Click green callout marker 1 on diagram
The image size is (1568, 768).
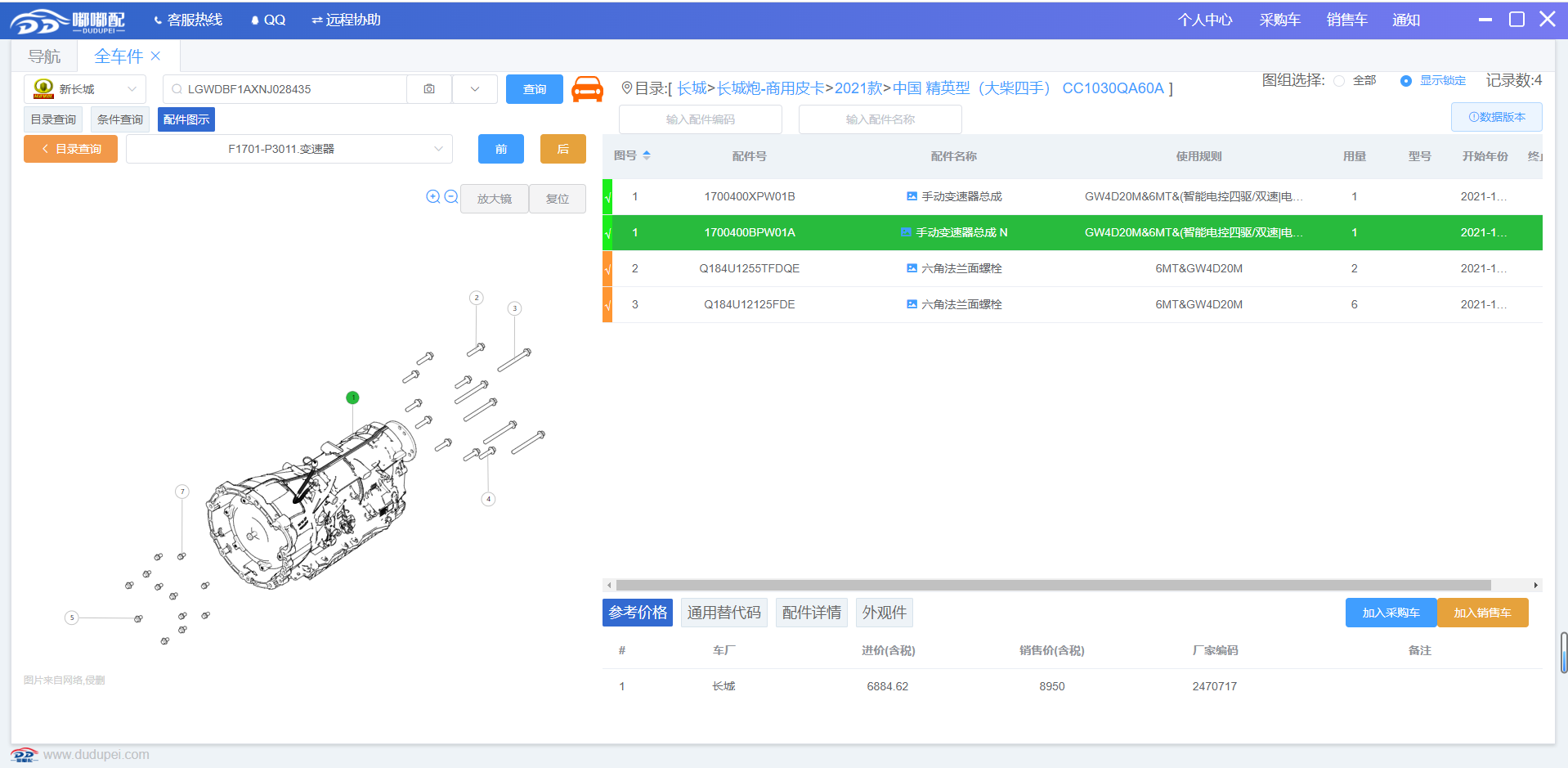tap(352, 397)
